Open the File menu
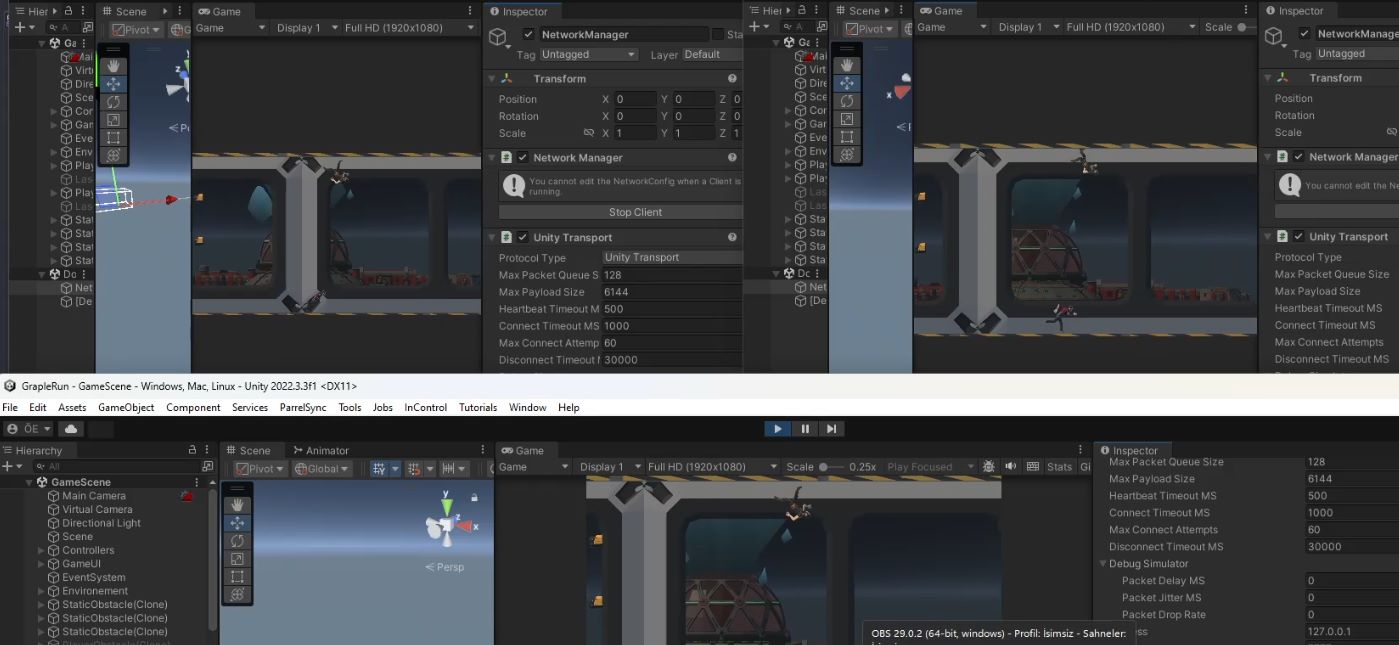The image size is (1399, 645). pyautogui.click(x=10, y=408)
